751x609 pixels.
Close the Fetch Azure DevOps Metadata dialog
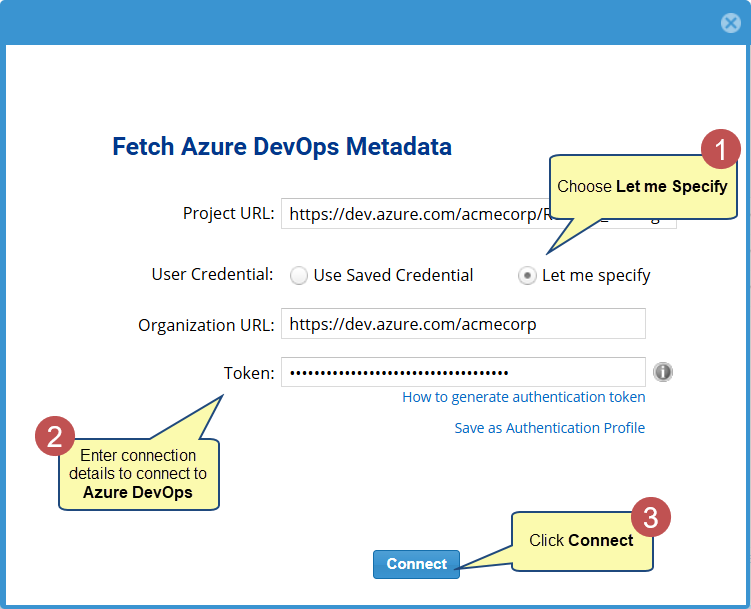[731, 23]
